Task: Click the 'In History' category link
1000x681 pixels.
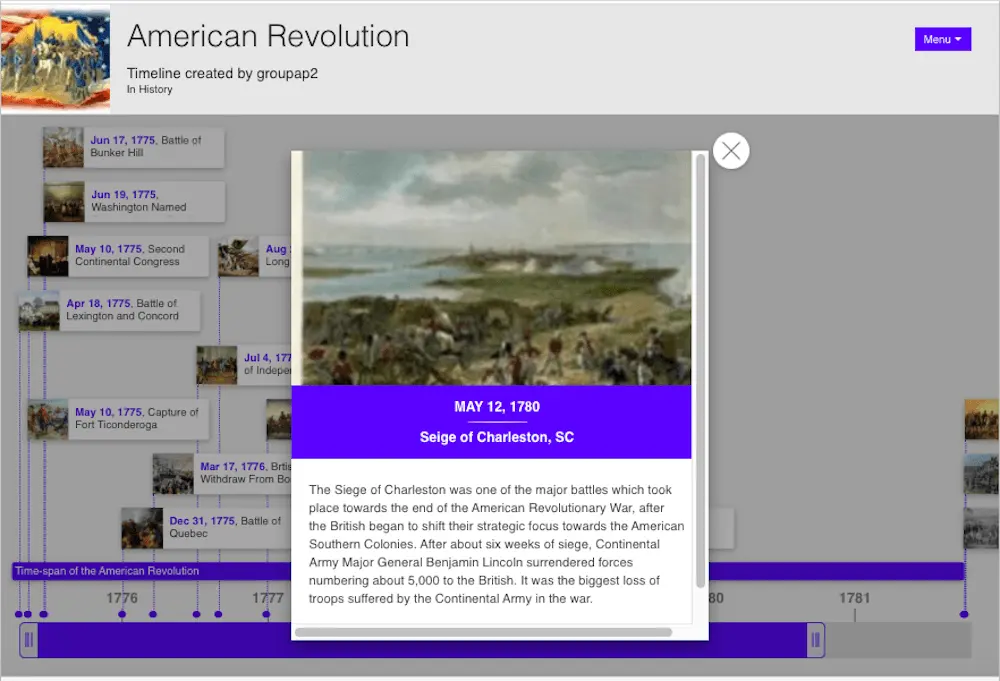Action: [149, 89]
